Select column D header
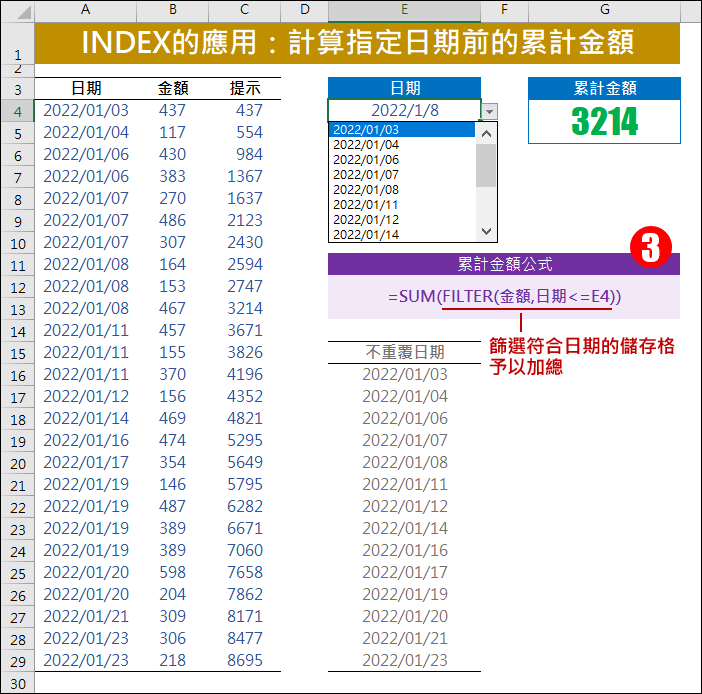This screenshot has width=702, height=694. coord(304,9)
